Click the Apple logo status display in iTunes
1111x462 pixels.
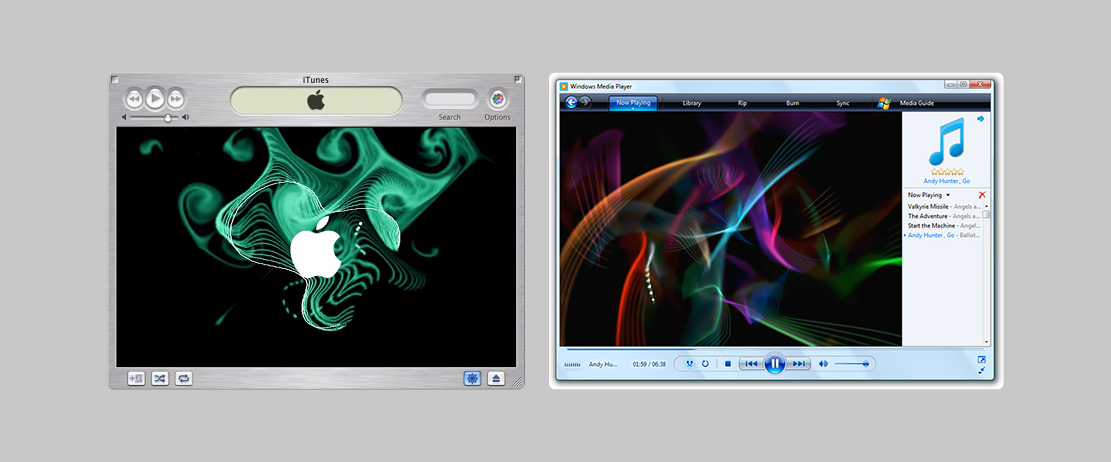point(316,100)
